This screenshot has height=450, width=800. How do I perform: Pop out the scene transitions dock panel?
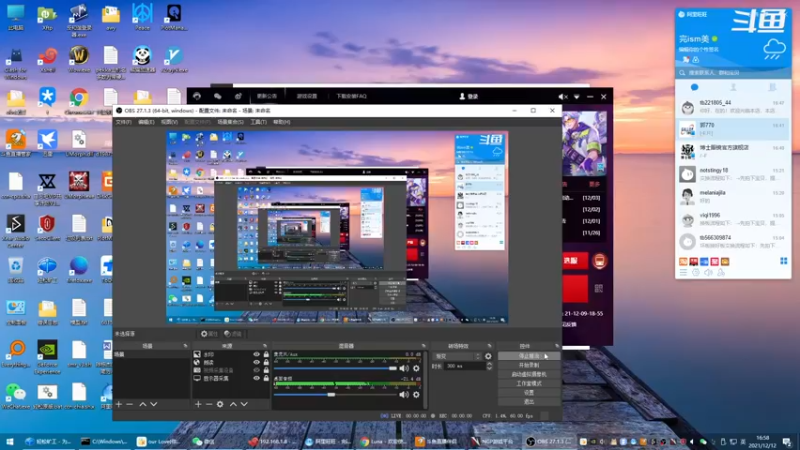pos(489,346)
